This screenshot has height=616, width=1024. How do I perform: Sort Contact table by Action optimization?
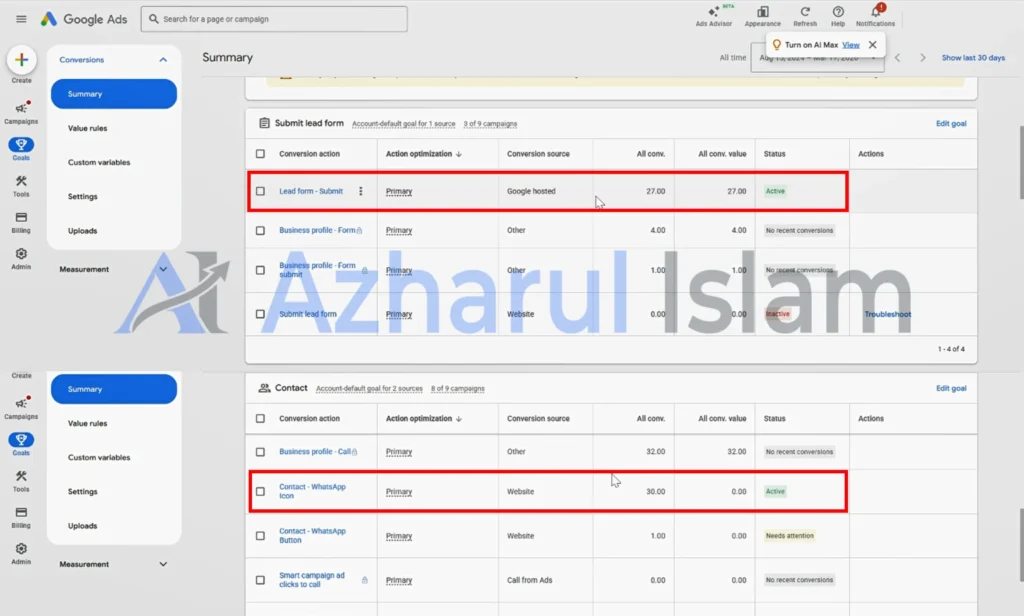(423, 419)
